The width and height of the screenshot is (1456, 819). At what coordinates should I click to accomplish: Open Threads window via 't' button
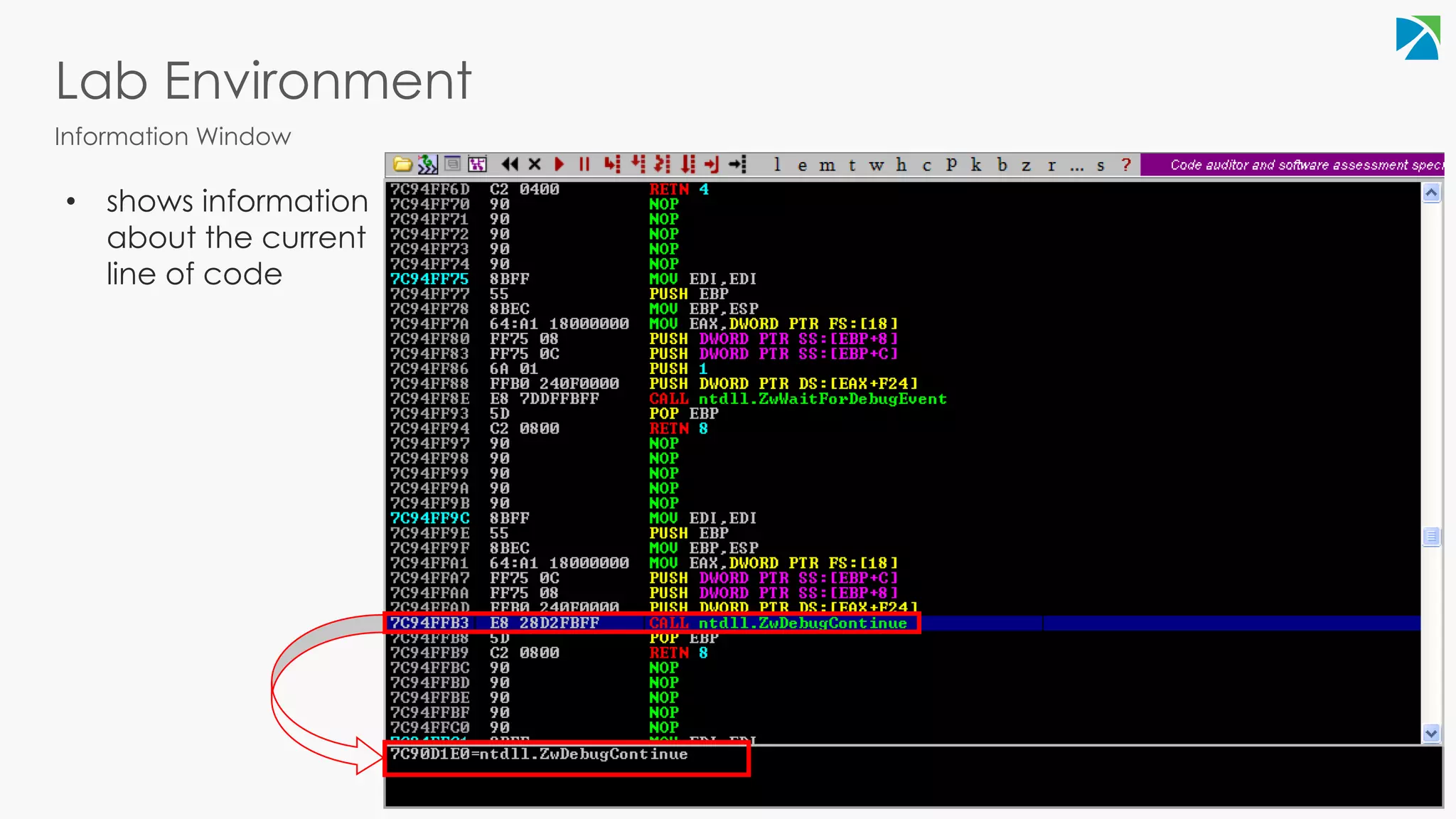[x=852, y=165]
